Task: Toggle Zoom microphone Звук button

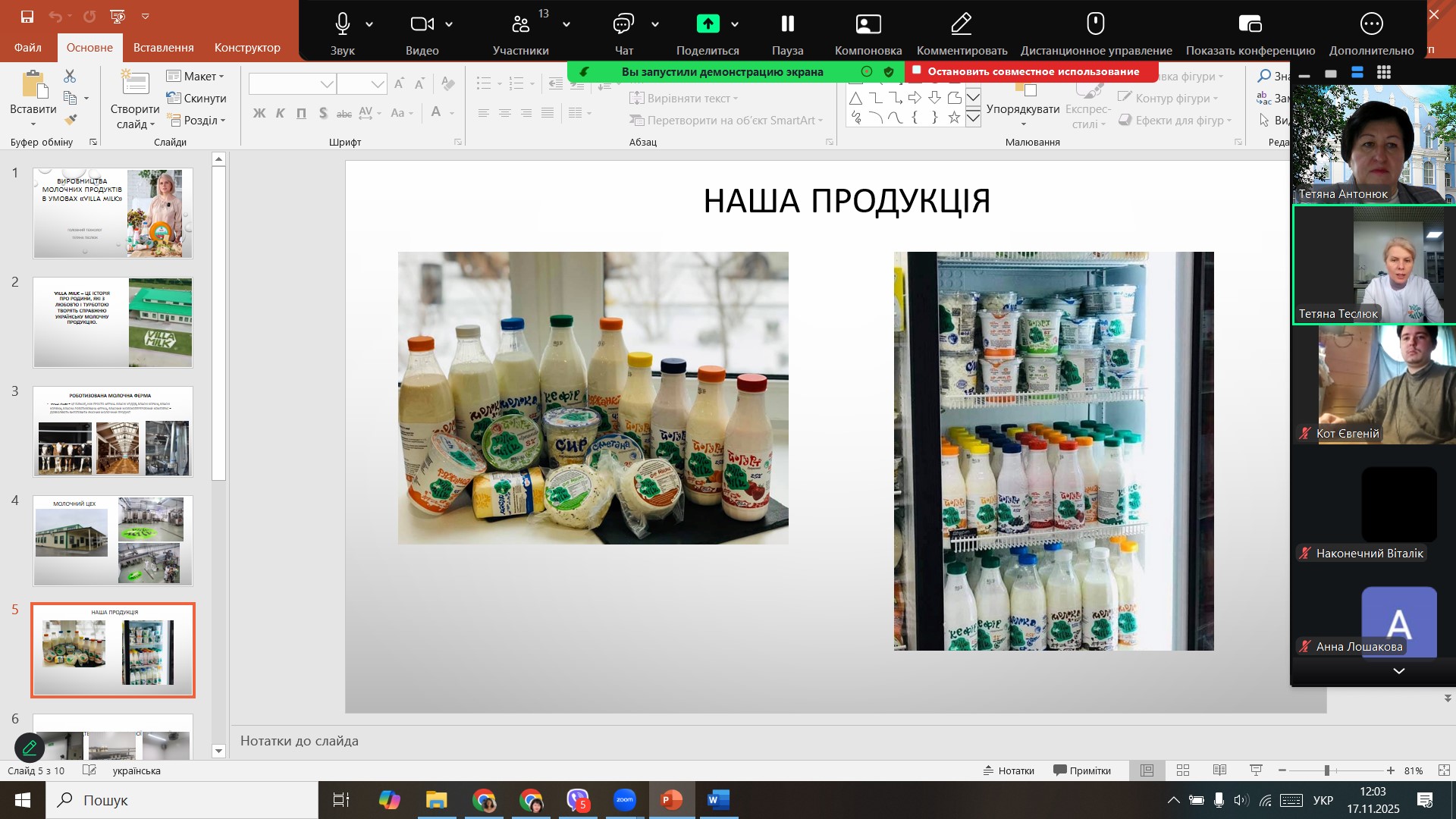Action: (x=342, y=24)
